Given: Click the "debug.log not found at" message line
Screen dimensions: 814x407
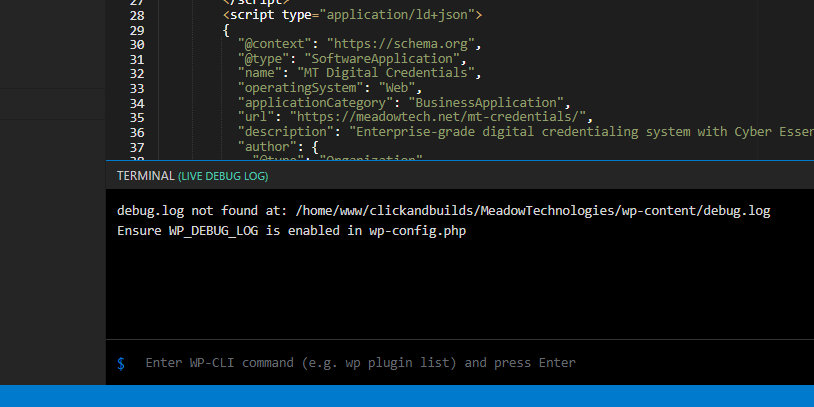Looking at the screenshot, I should pos(443,211).
